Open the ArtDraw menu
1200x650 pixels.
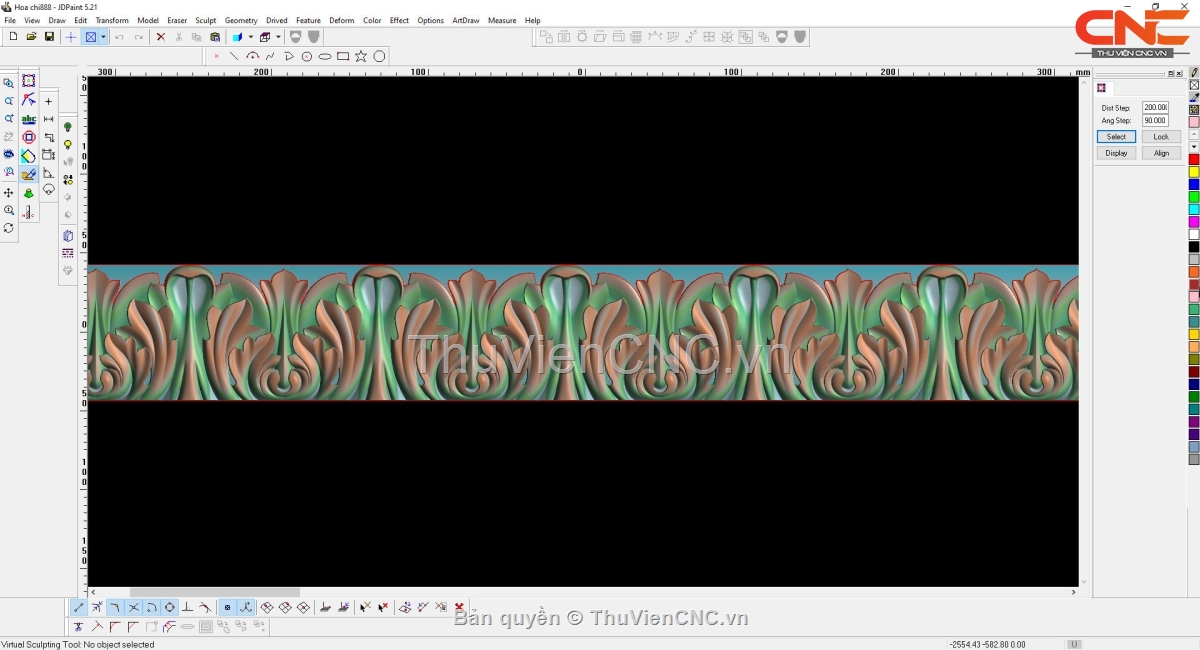pyautogui.click(x=465, y=20)
